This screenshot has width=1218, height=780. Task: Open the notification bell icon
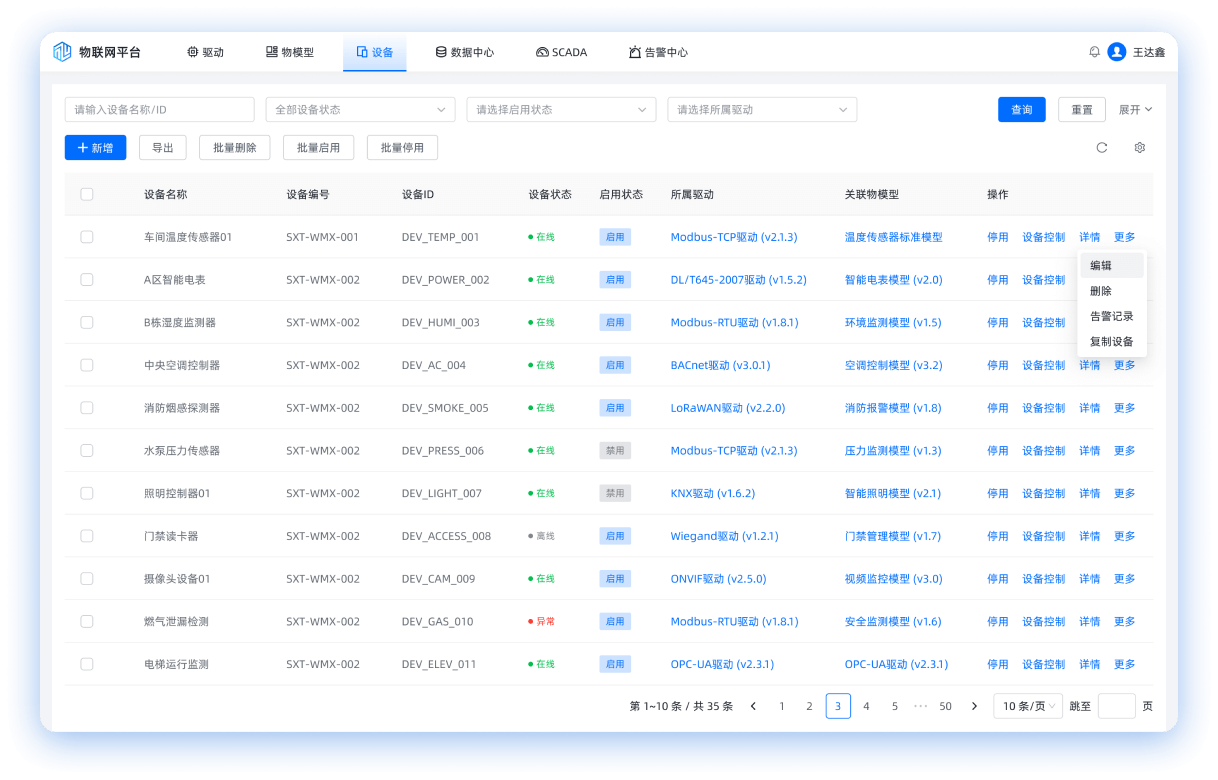[x=1094, y=52]
